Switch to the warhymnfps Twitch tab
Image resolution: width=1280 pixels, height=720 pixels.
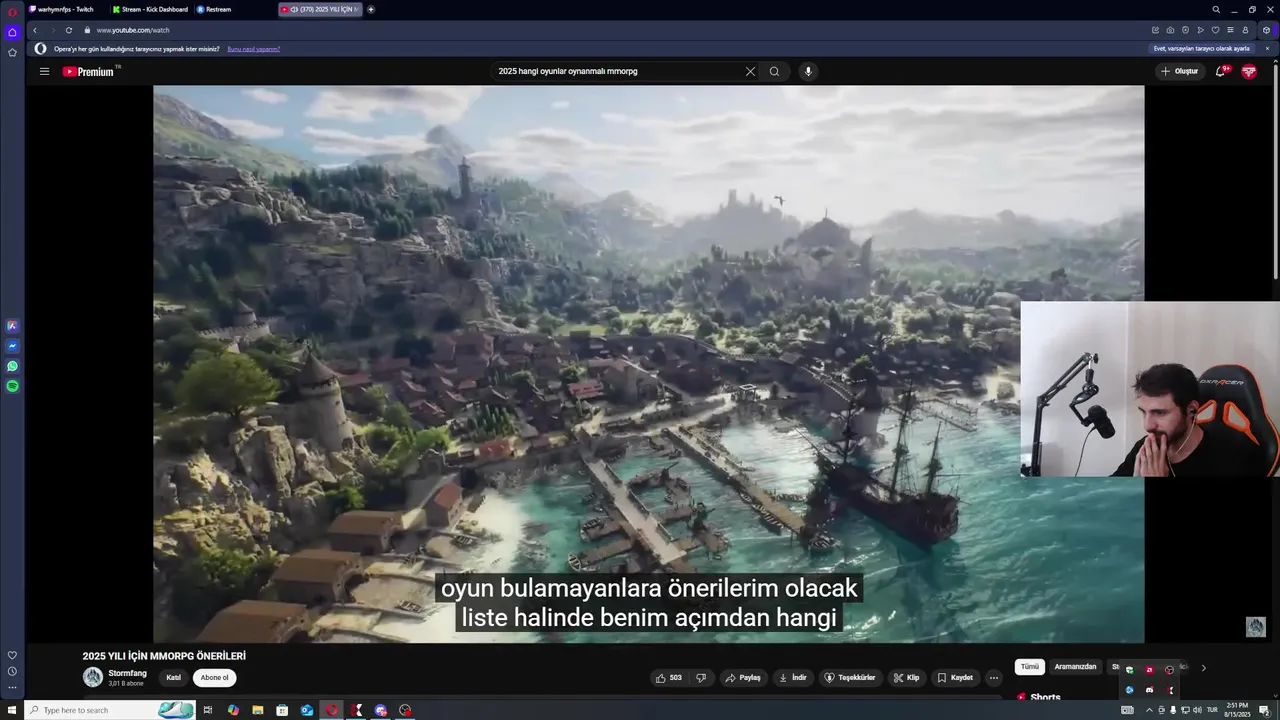pos(65,9)
